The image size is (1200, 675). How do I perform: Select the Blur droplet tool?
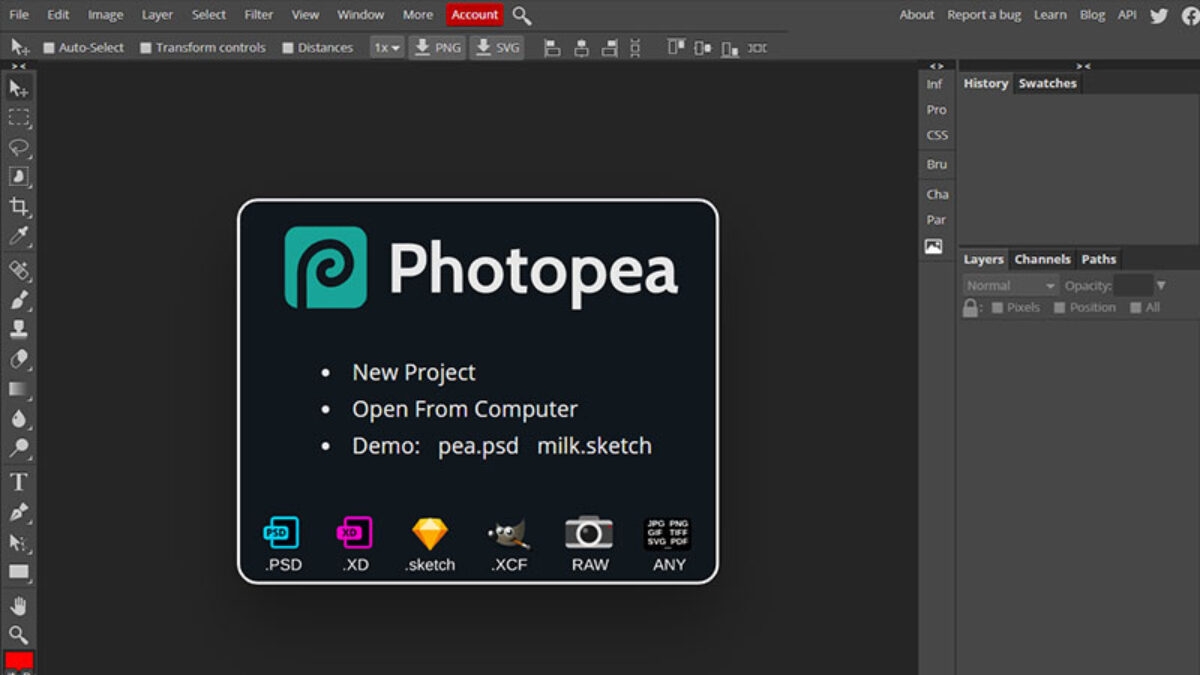coord(18,419)
